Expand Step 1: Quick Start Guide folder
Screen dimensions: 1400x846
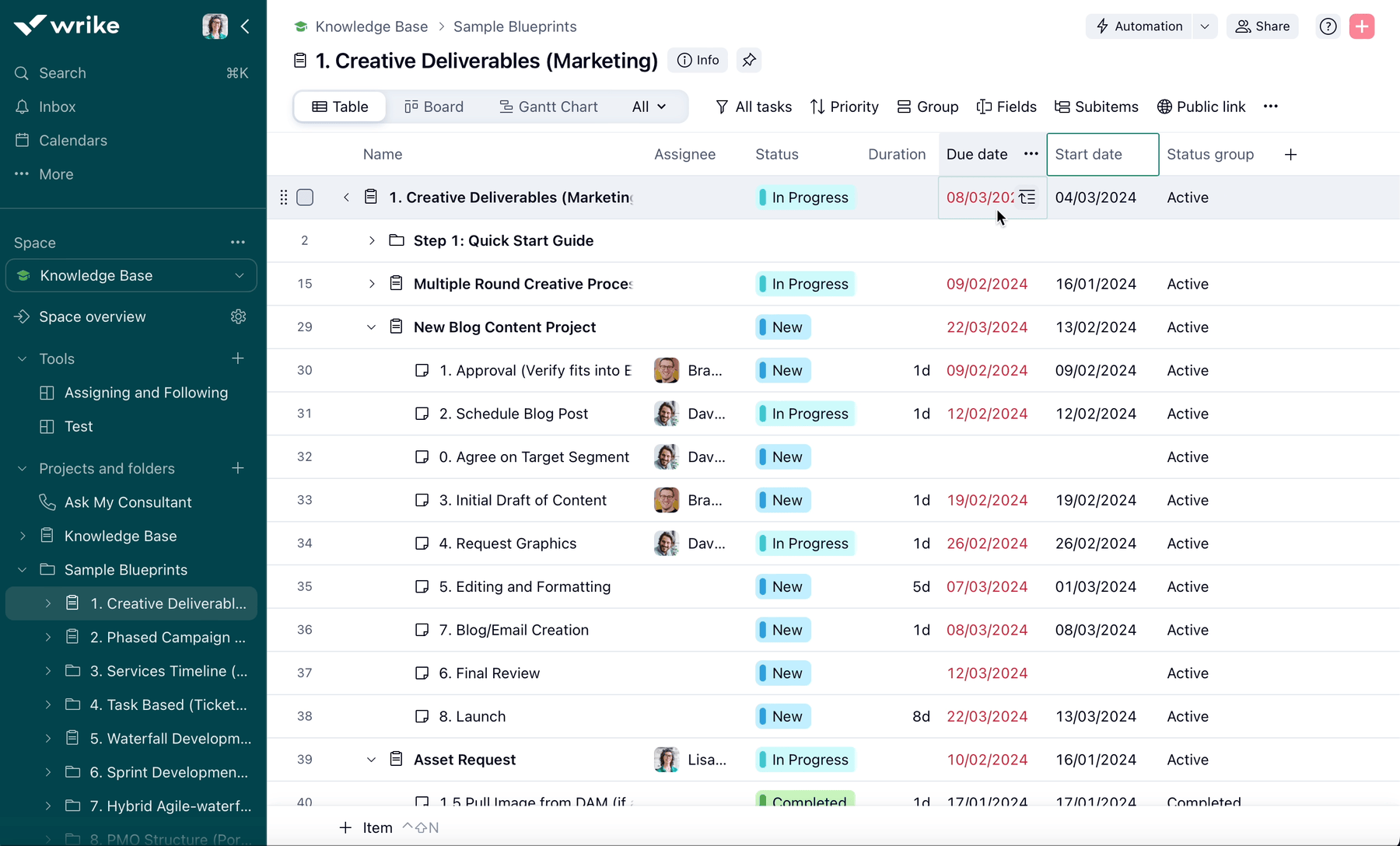coord(372,241)
